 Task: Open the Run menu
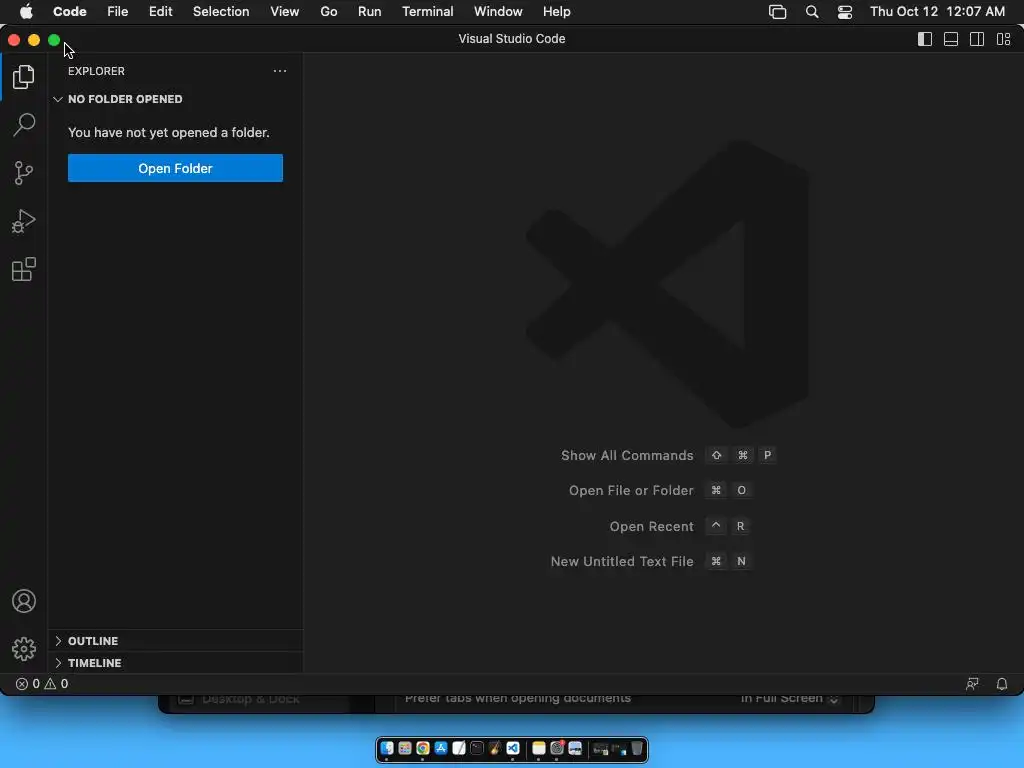point(370,12)
